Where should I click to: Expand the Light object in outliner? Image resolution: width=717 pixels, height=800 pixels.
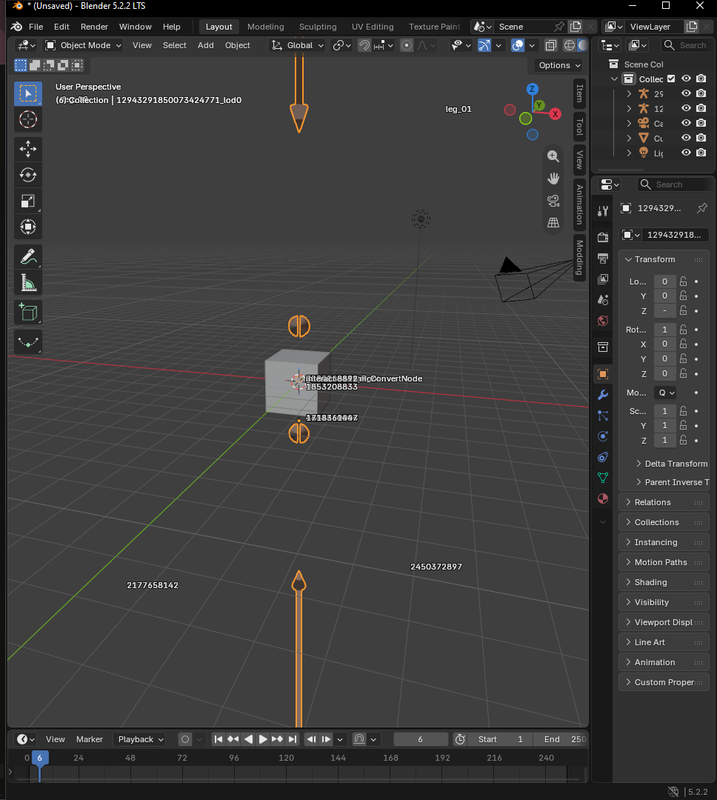(x=629, y=153)
